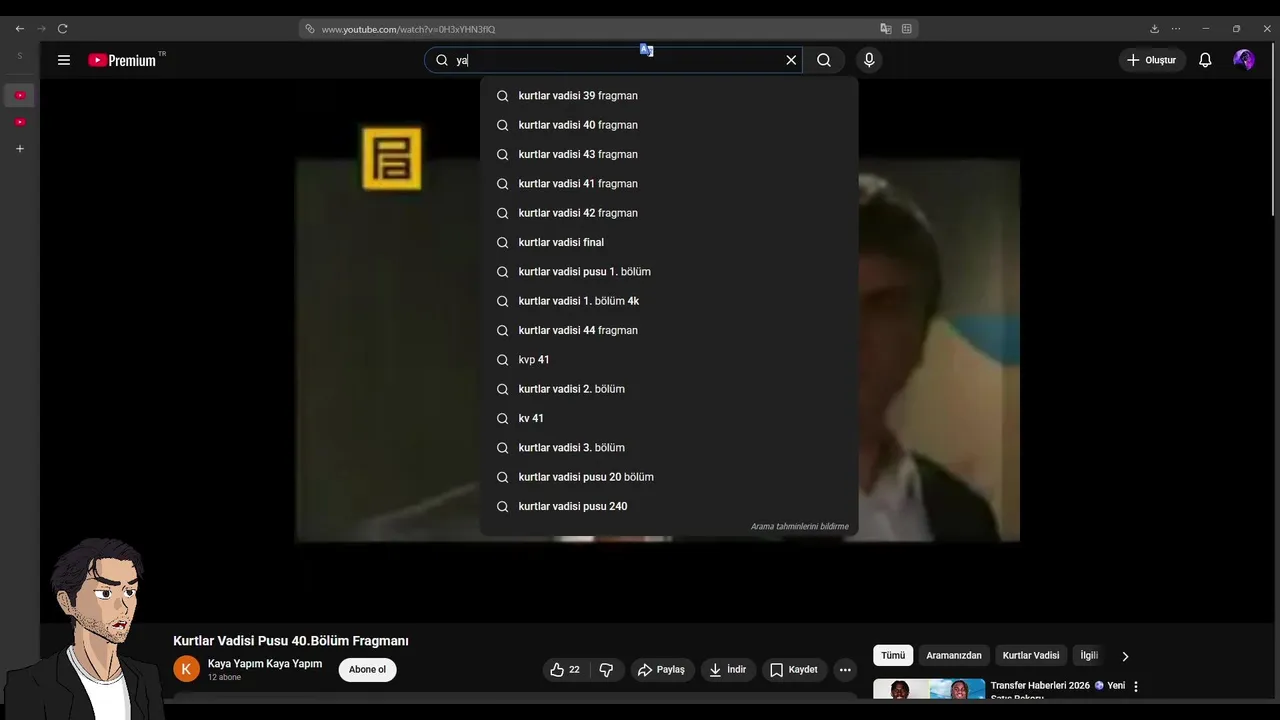Select suggestion kurtlar vadisi 43 fragman
This screenshot has width=1280, height=720.
point(669,154)
